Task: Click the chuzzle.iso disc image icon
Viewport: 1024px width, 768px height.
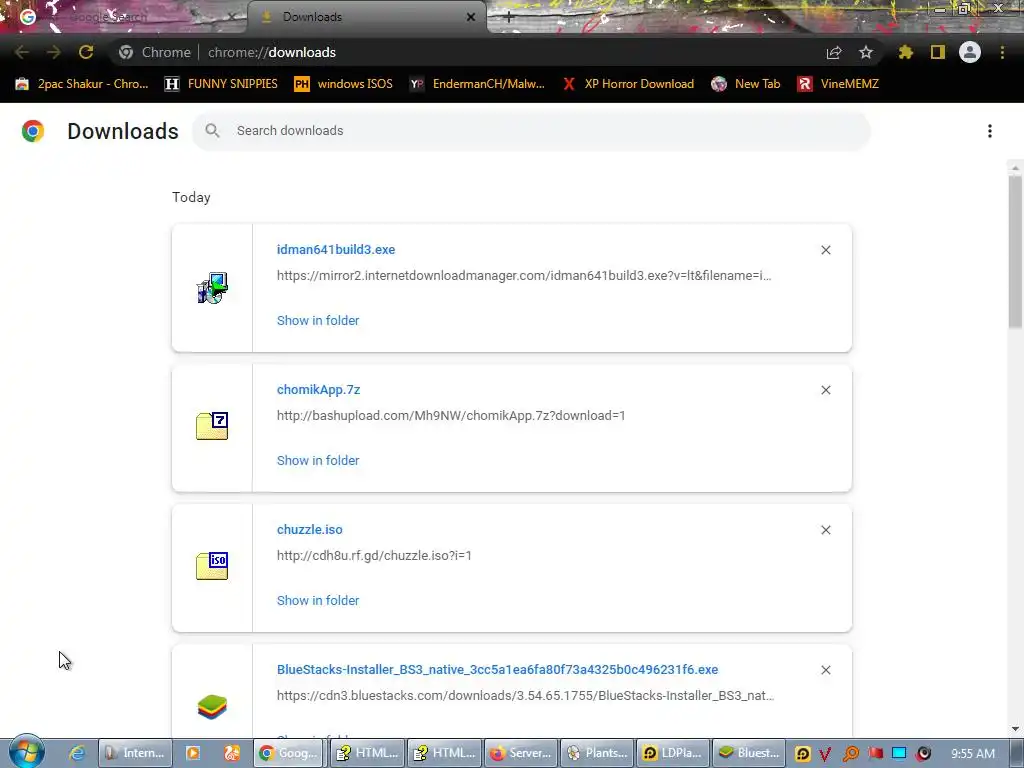Action: (212, 566)
